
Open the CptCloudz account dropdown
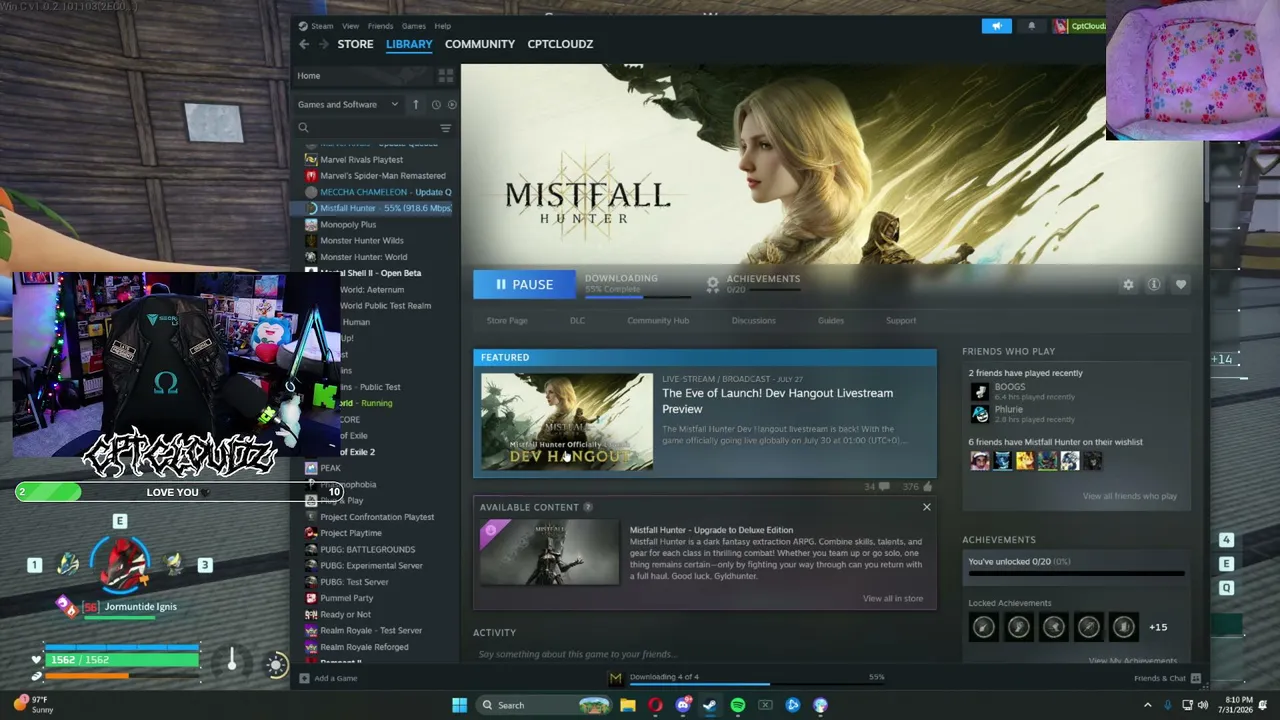pyautogui.click(x=1080, y=26)
